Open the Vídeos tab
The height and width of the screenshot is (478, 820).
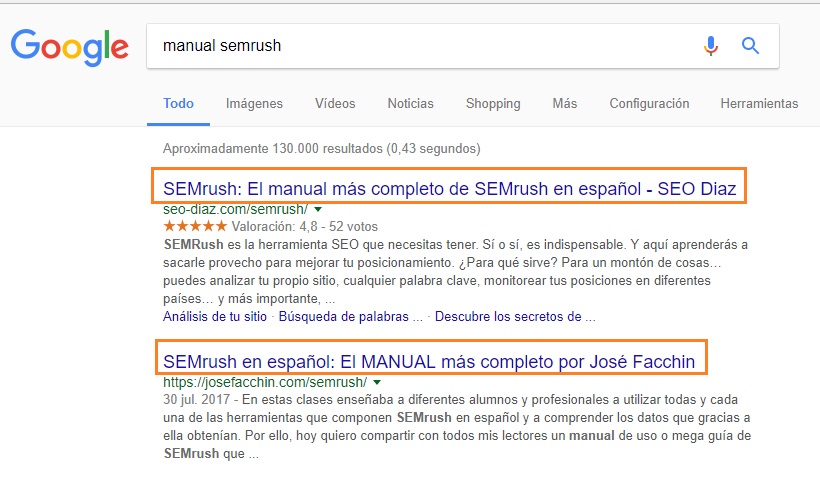point(335,103)
